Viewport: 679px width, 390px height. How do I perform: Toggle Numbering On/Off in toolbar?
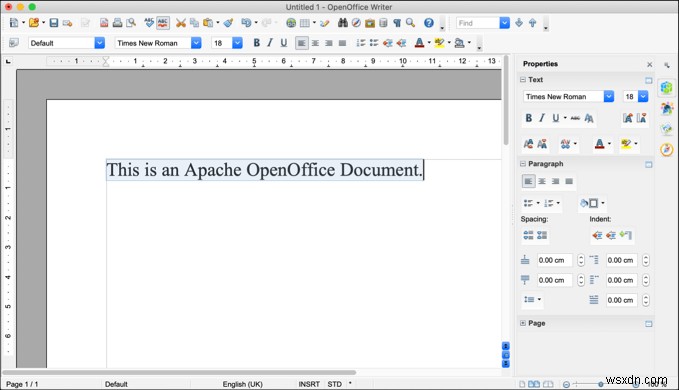pyautogui.click(x=361, y=42)
